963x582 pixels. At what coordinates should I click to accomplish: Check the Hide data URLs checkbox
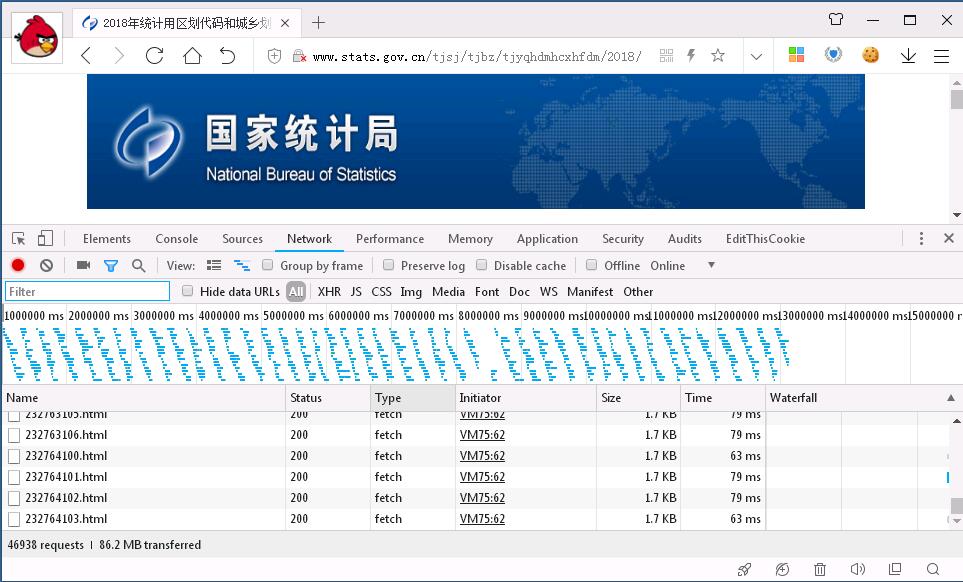(187, 291)
